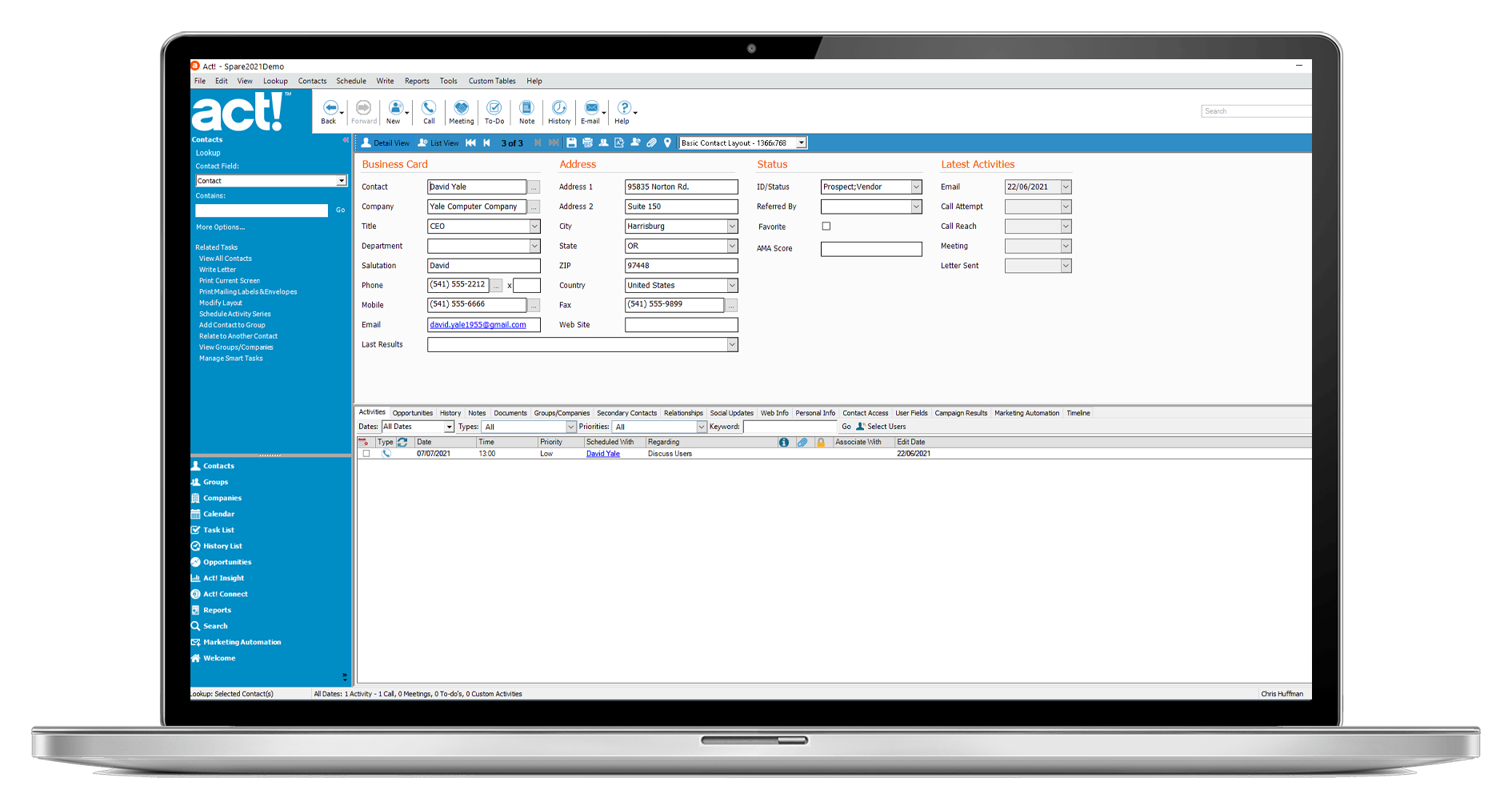Switch to the Opportunities tab
The width and height of the screenshot is (1512, 806).
[413, 413]
